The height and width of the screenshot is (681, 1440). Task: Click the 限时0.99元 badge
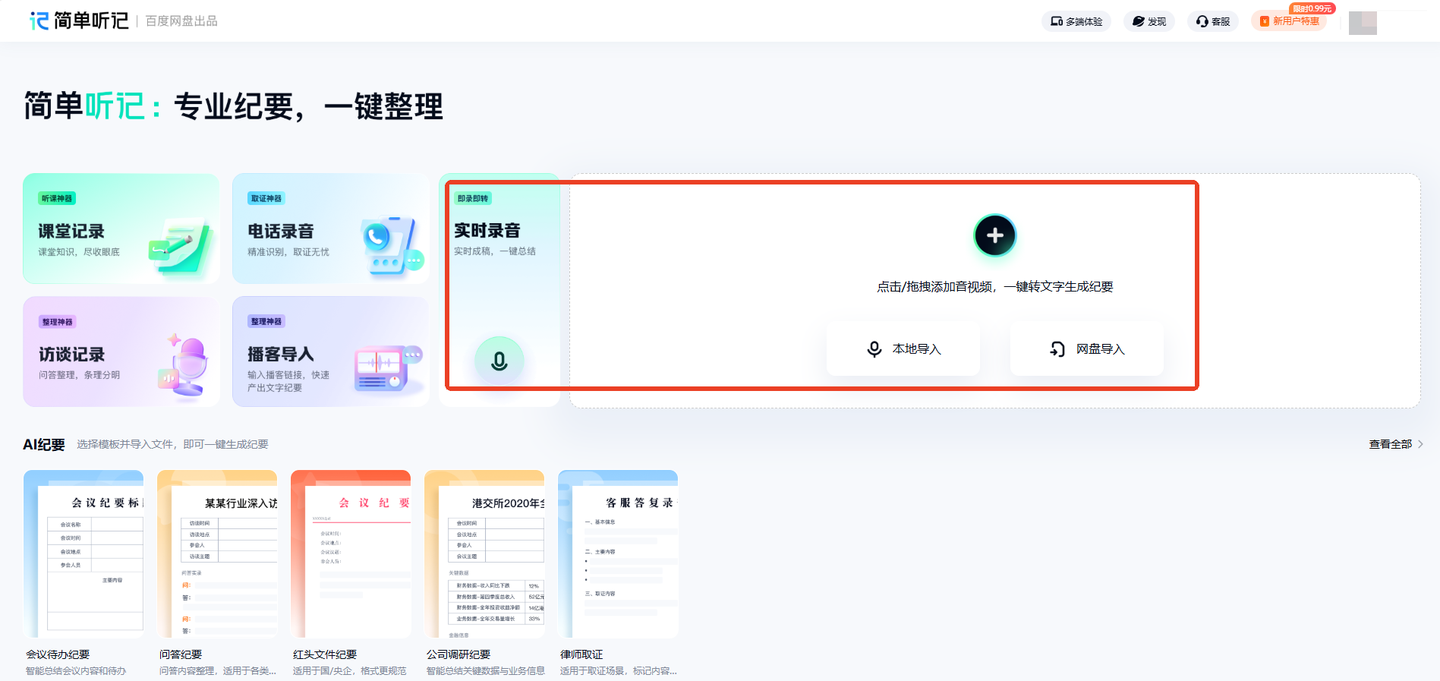(x=1312, y=8)
